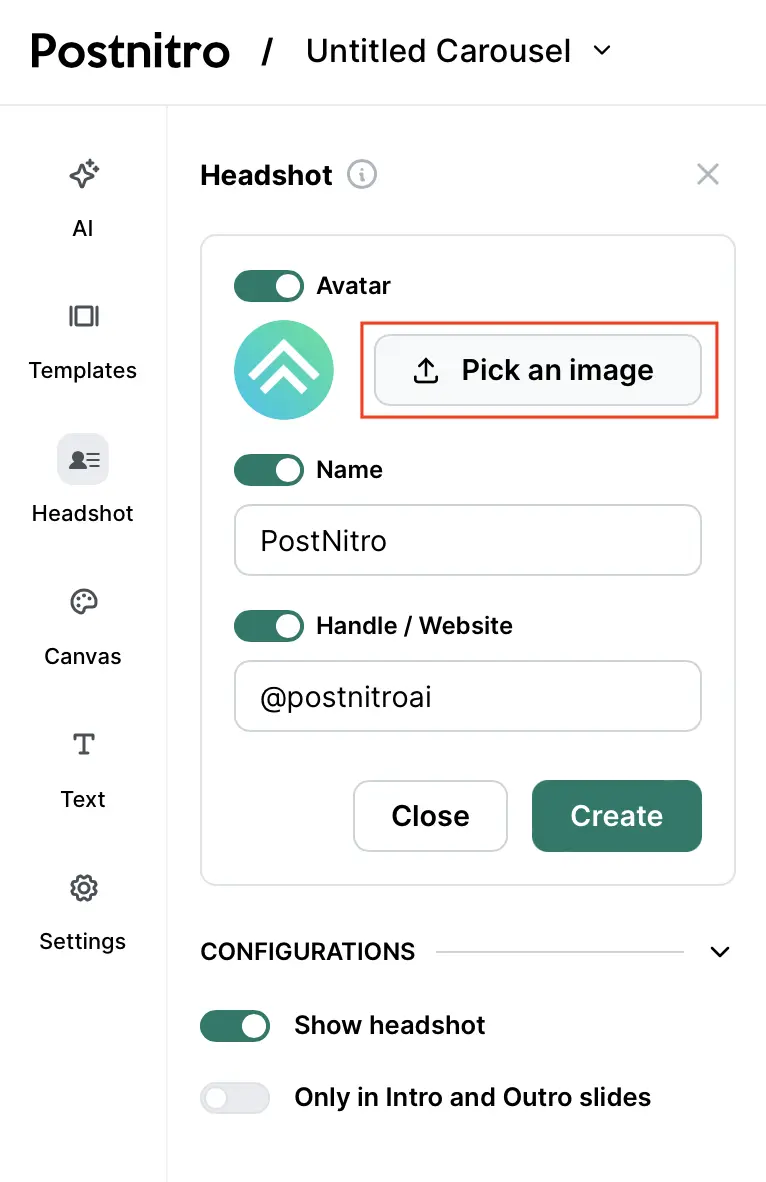Viewport: 766px width, 1182px height.
Task: Select the Text tool icon
Action: (x=83, y=745)
